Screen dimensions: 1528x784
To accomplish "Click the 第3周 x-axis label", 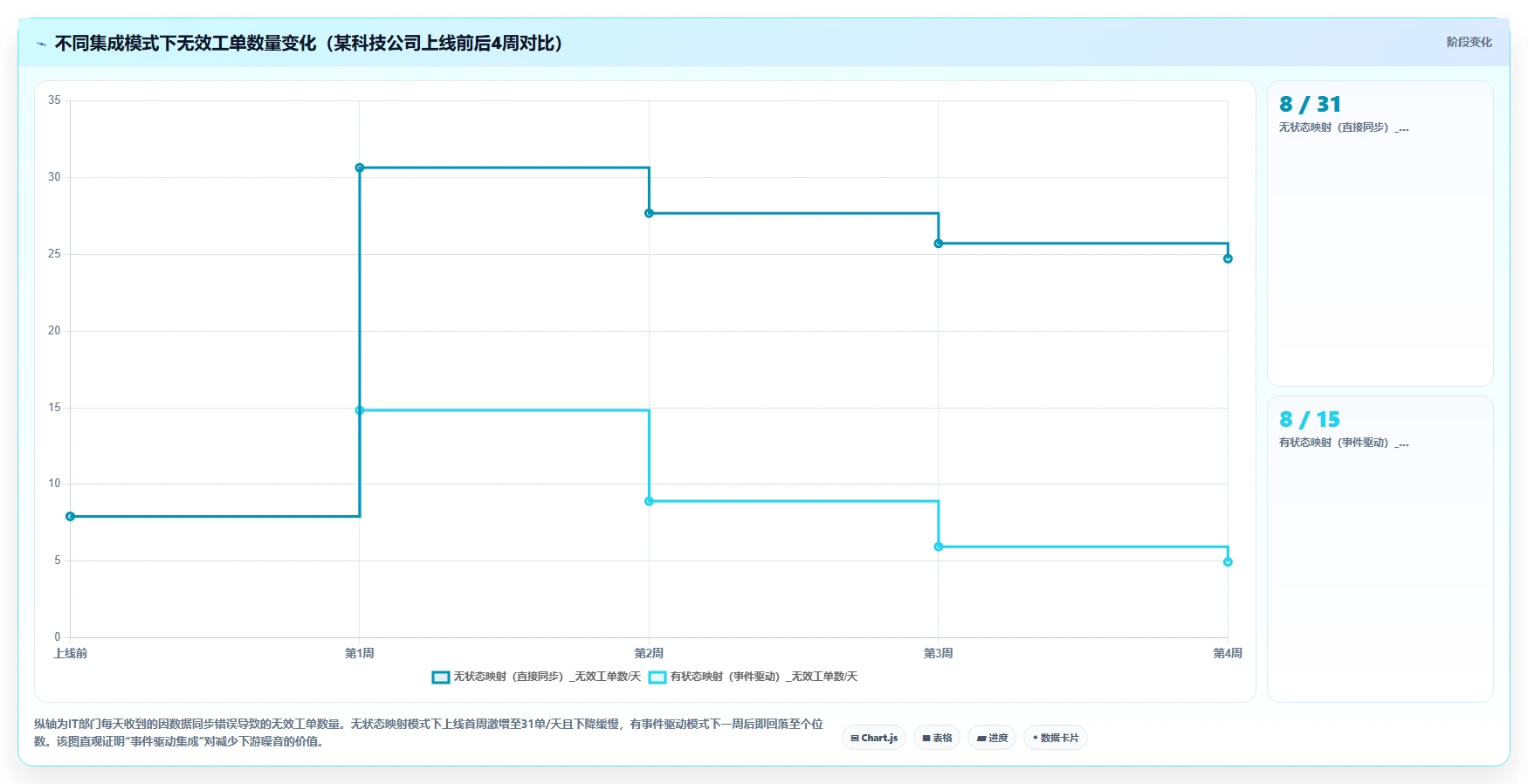I will (939, 654).
